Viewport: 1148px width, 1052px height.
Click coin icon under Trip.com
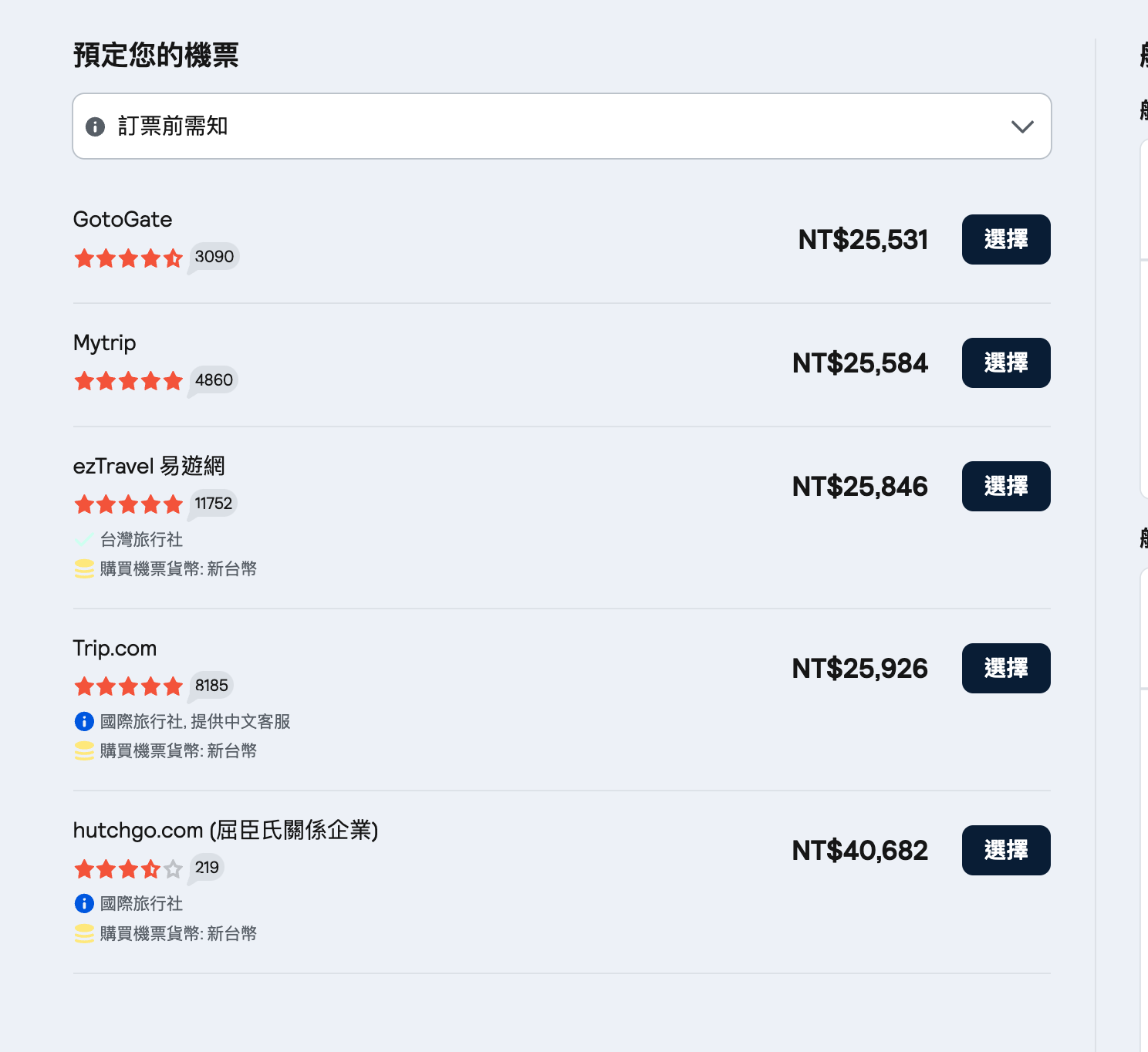point(84,751)
